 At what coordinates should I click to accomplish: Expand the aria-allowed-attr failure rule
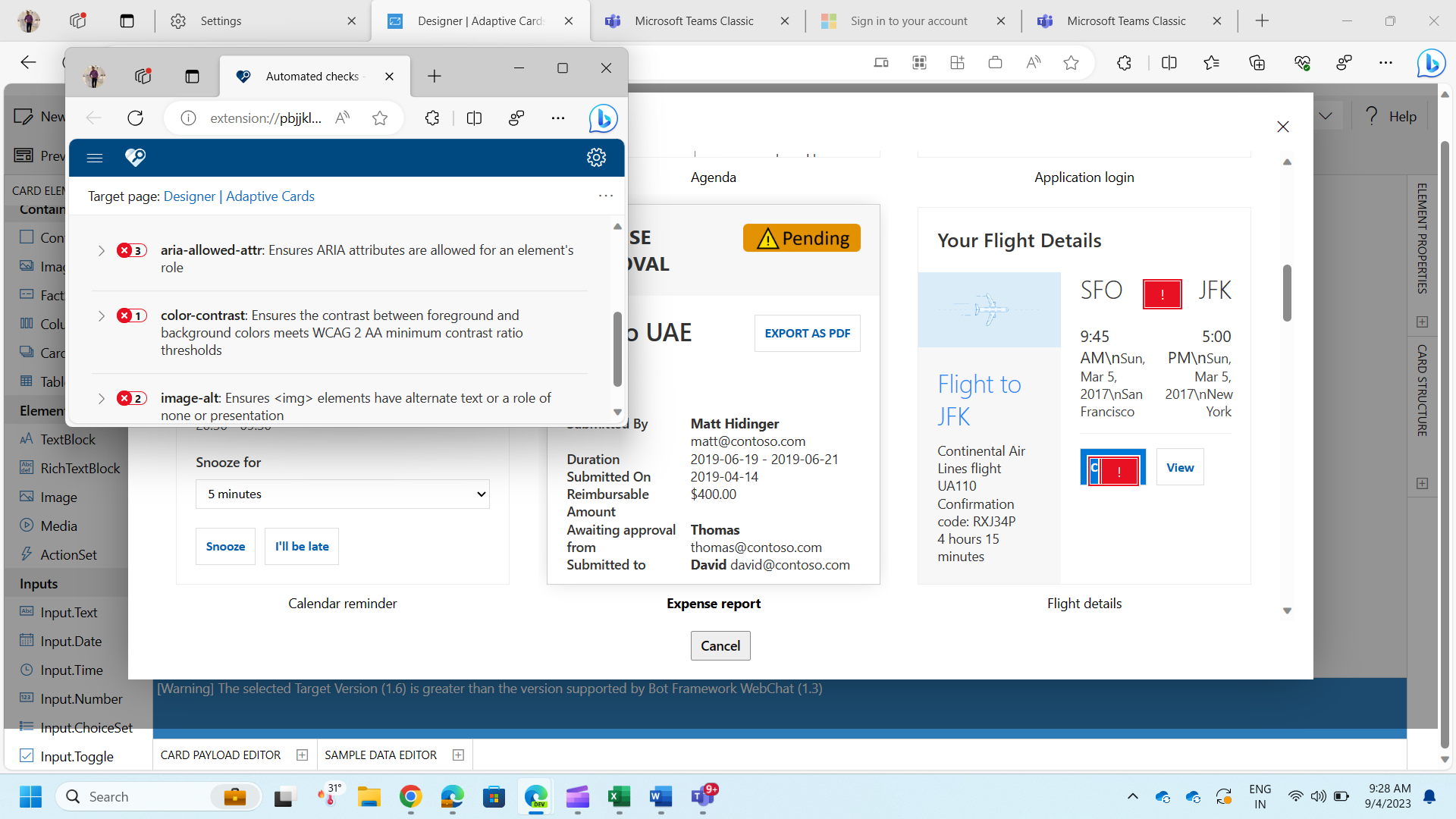tap(101, 250)
